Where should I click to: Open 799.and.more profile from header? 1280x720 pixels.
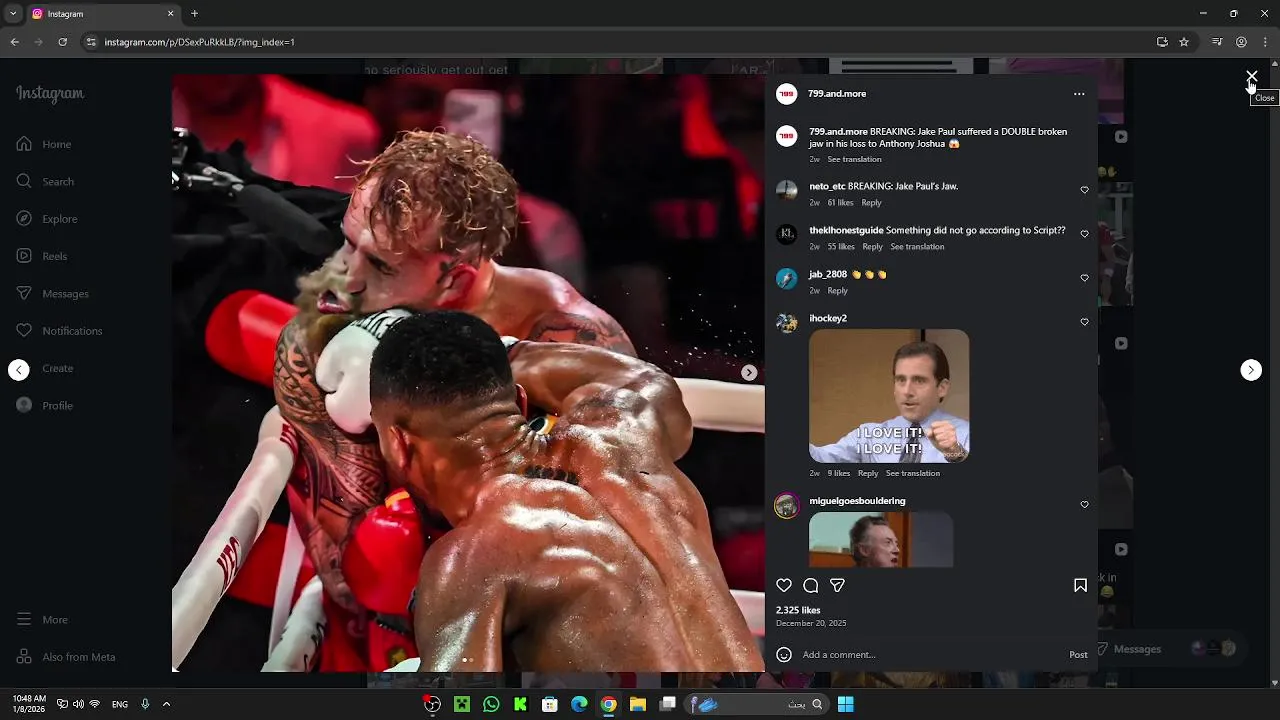tap(837, 94)
